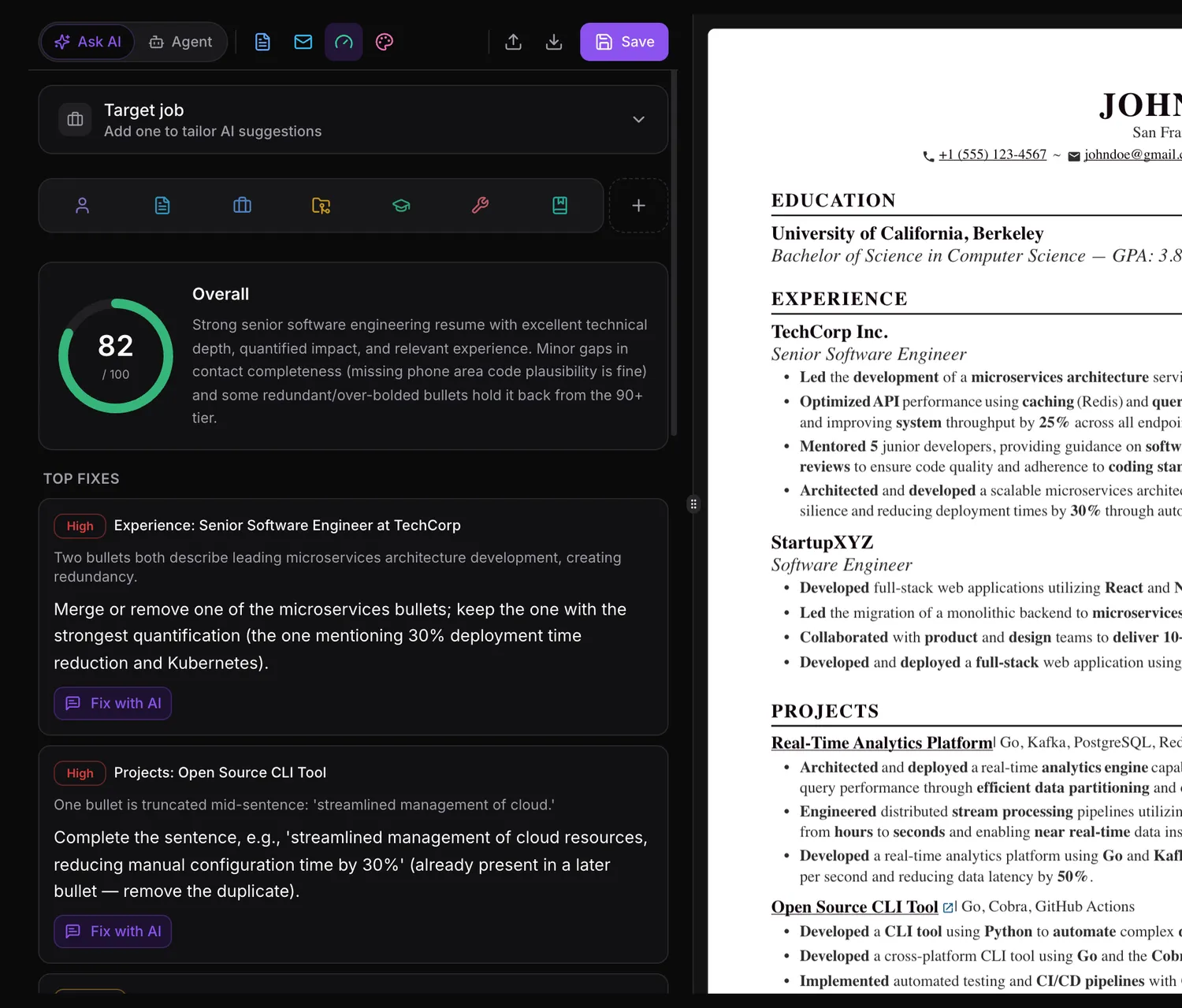The width and height of the screenshot is (1182, 1008).
Task: Click the external link icon beside CLI Tool
Action: coord(948,907)
